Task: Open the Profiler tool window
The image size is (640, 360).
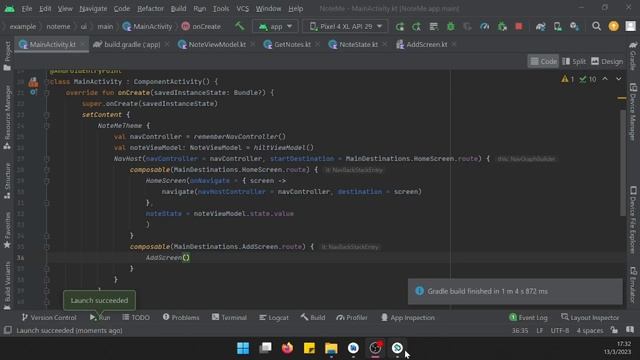Action: (352, 318)
